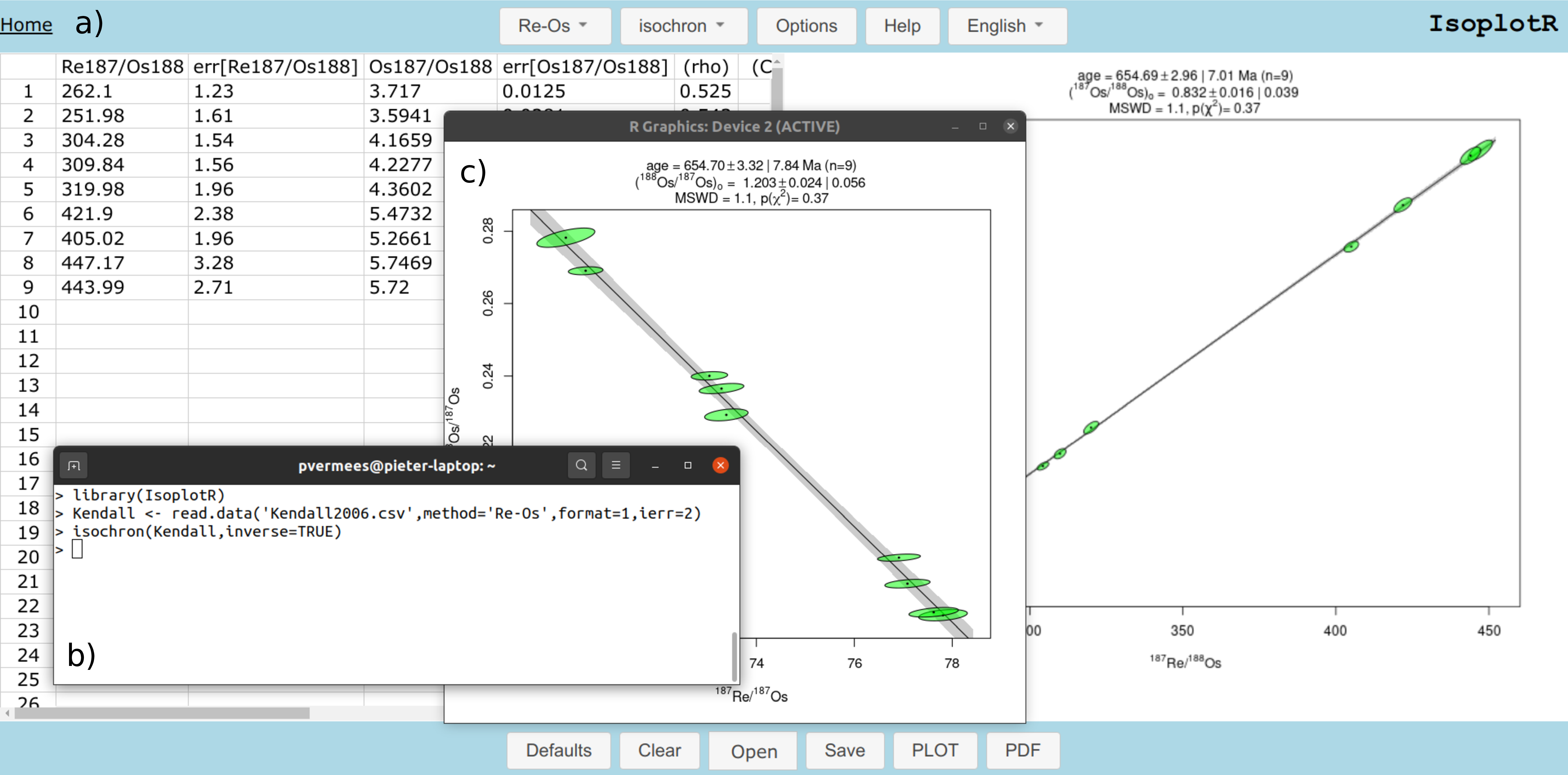Click the terminal search magnifier icon
This screenshot has width=1568, height=775.
[x=581, y=466]
